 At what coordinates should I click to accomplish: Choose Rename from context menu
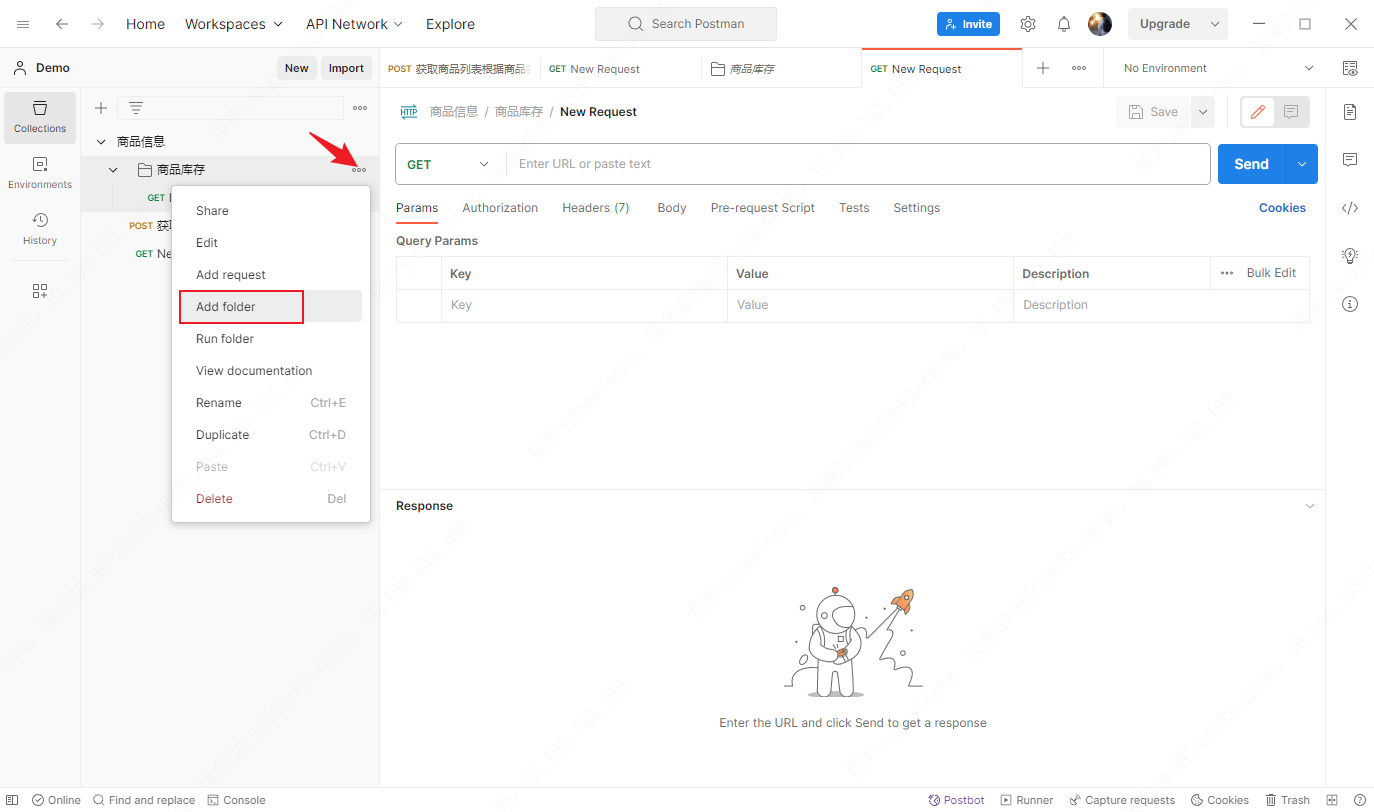coord(271,403)
